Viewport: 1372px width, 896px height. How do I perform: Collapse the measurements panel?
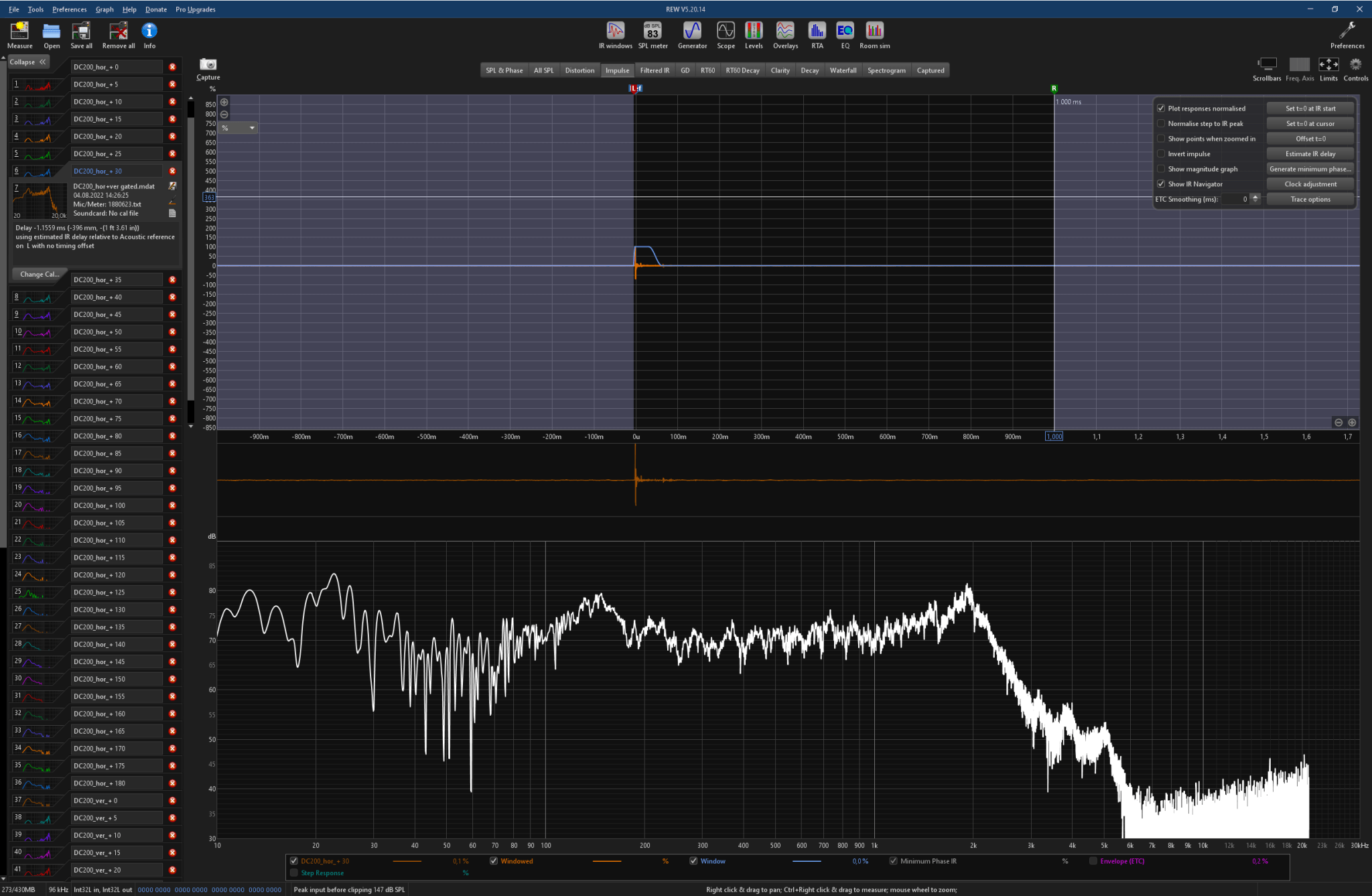pyautogui.click(x=28, y=62)
